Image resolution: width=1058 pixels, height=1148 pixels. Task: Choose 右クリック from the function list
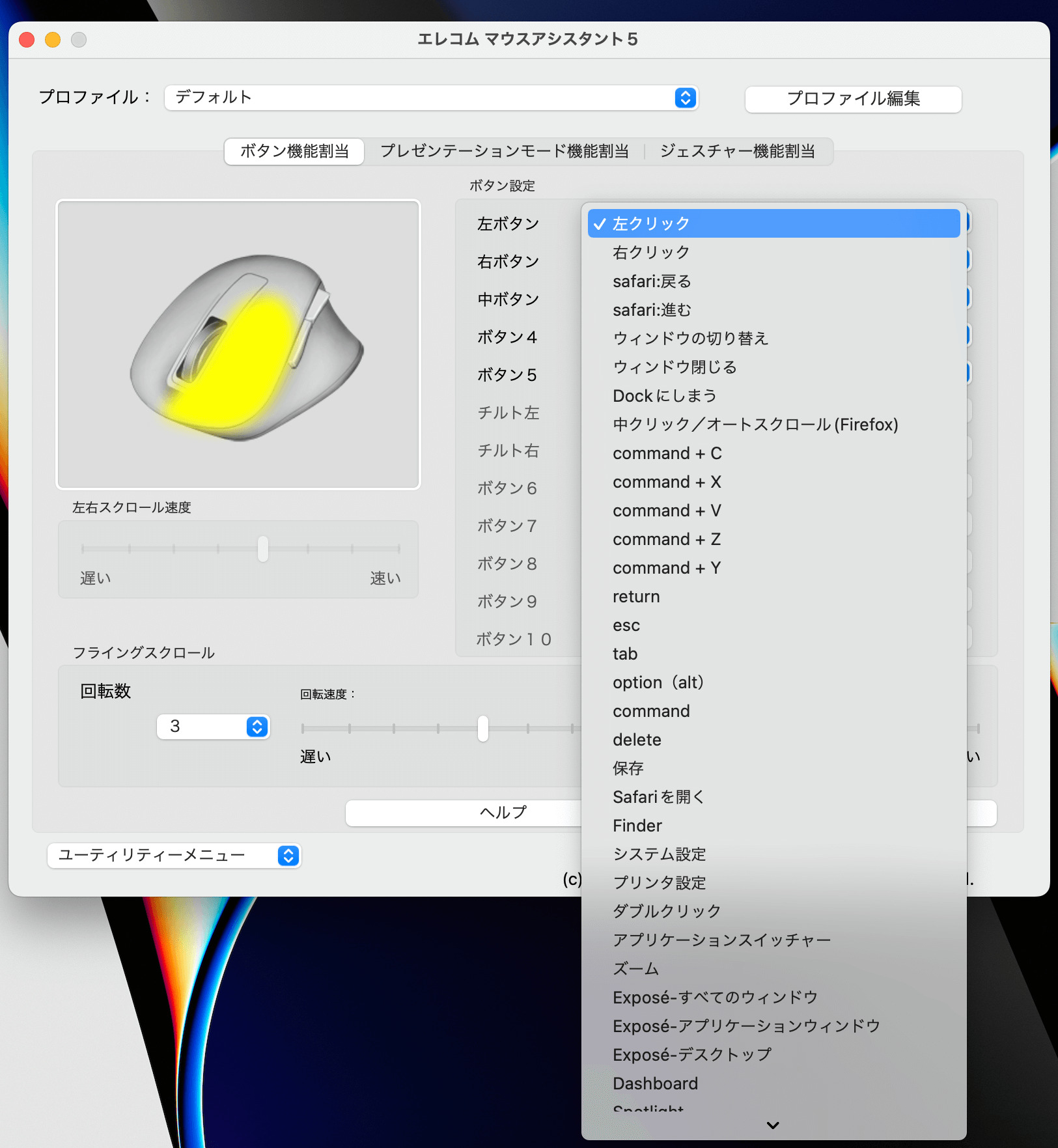pyautogui.click(x=773, y=252)
